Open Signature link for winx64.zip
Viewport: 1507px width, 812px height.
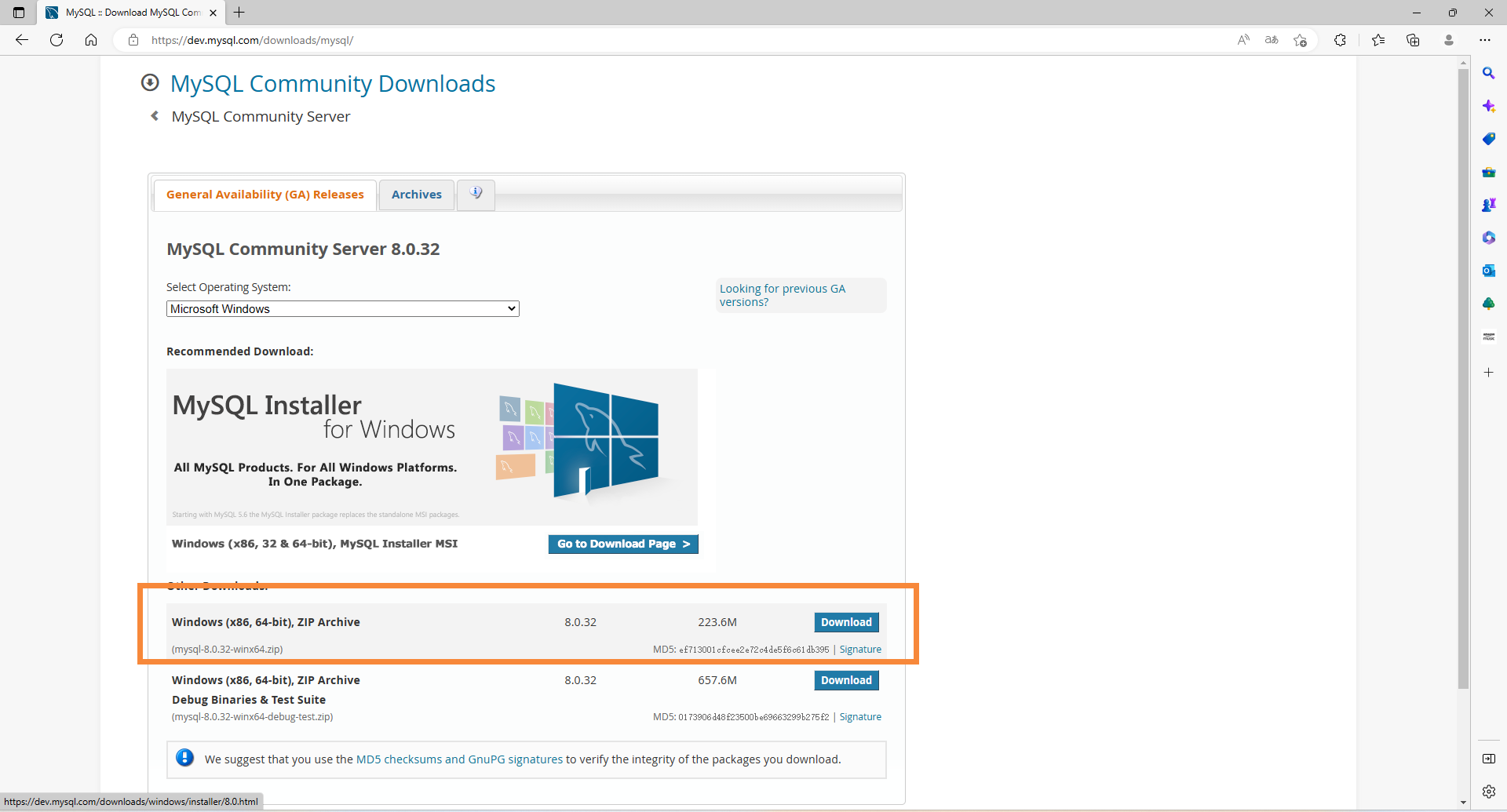click(860, 650)
